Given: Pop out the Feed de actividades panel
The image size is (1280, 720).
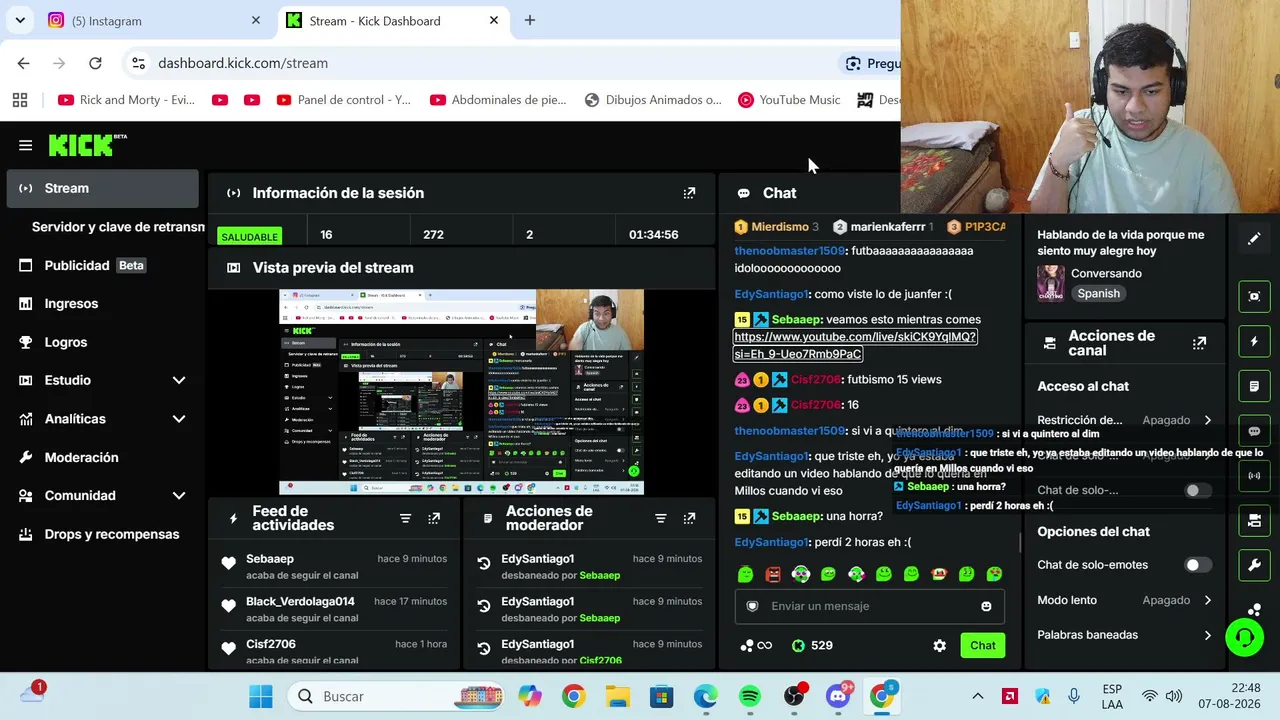Looking at the screenshot, I should (x=434, y=518).
